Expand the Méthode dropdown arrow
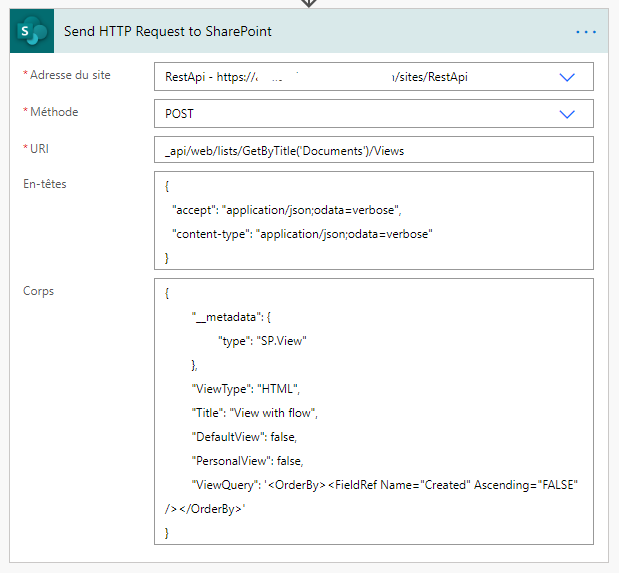This screenshot has height=573, width=619. (x=567, y=114)
